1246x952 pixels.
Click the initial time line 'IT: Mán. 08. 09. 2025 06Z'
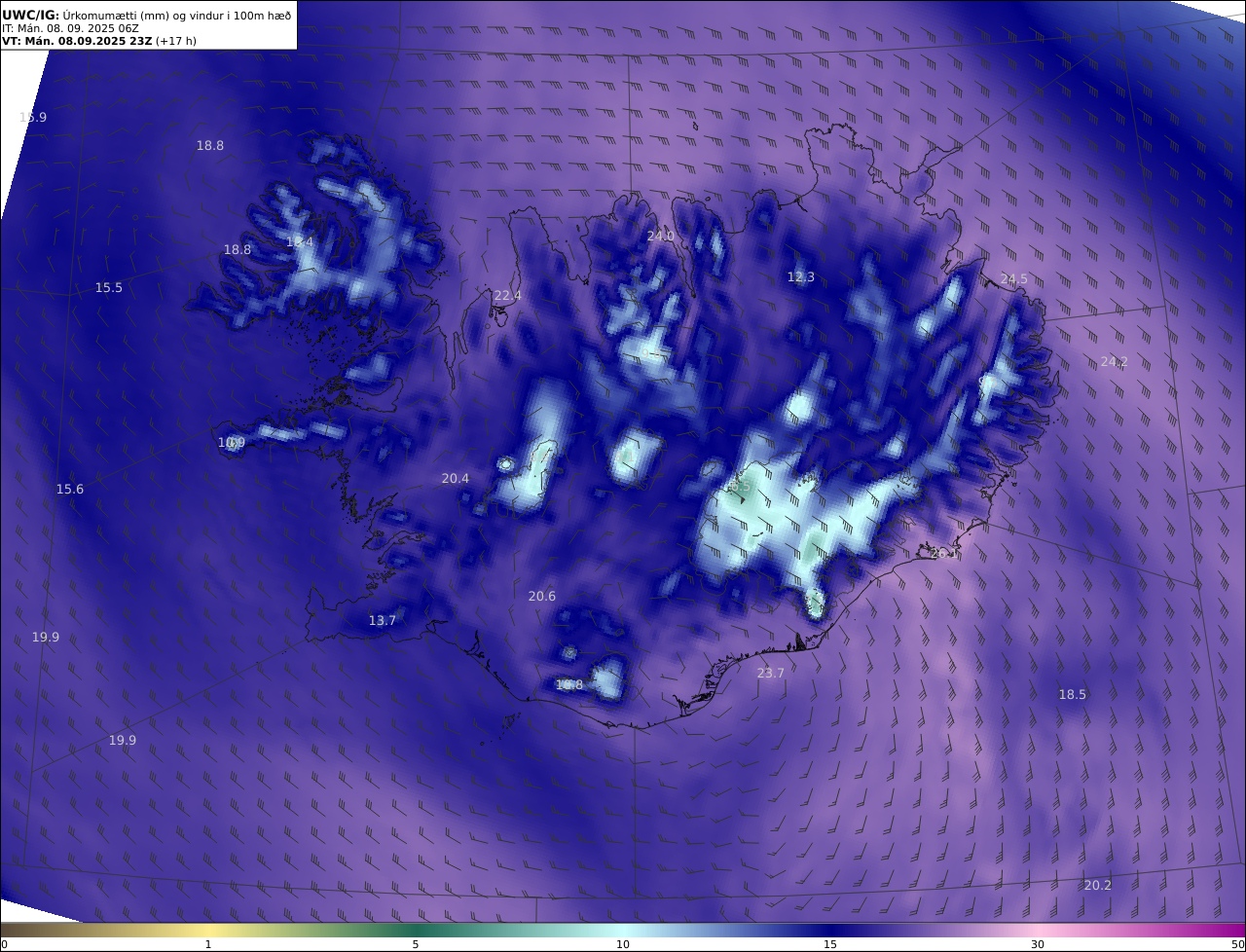tap(70, 28)
